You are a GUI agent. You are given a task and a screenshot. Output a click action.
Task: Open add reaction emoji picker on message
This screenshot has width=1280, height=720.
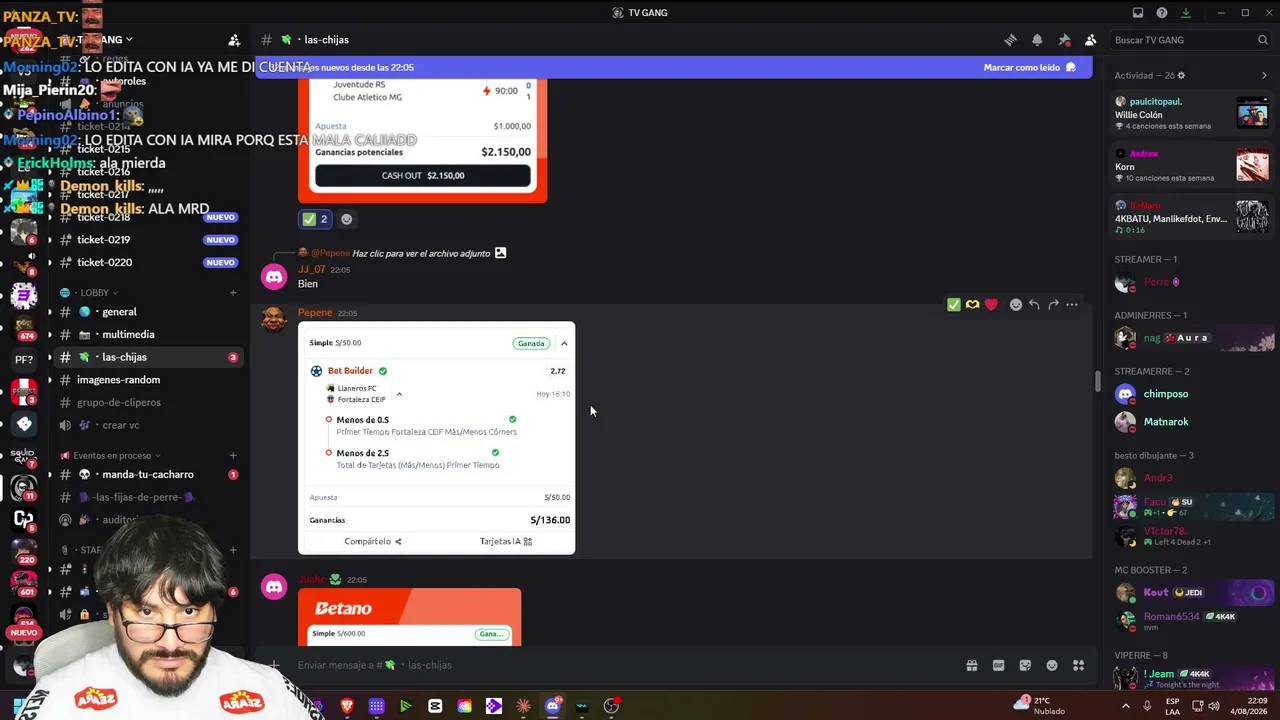tap(1016, 305)
